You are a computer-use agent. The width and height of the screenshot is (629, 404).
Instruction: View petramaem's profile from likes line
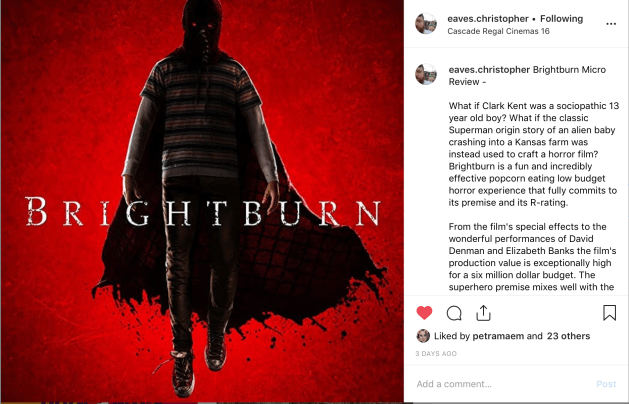click(x=498, y=336)
